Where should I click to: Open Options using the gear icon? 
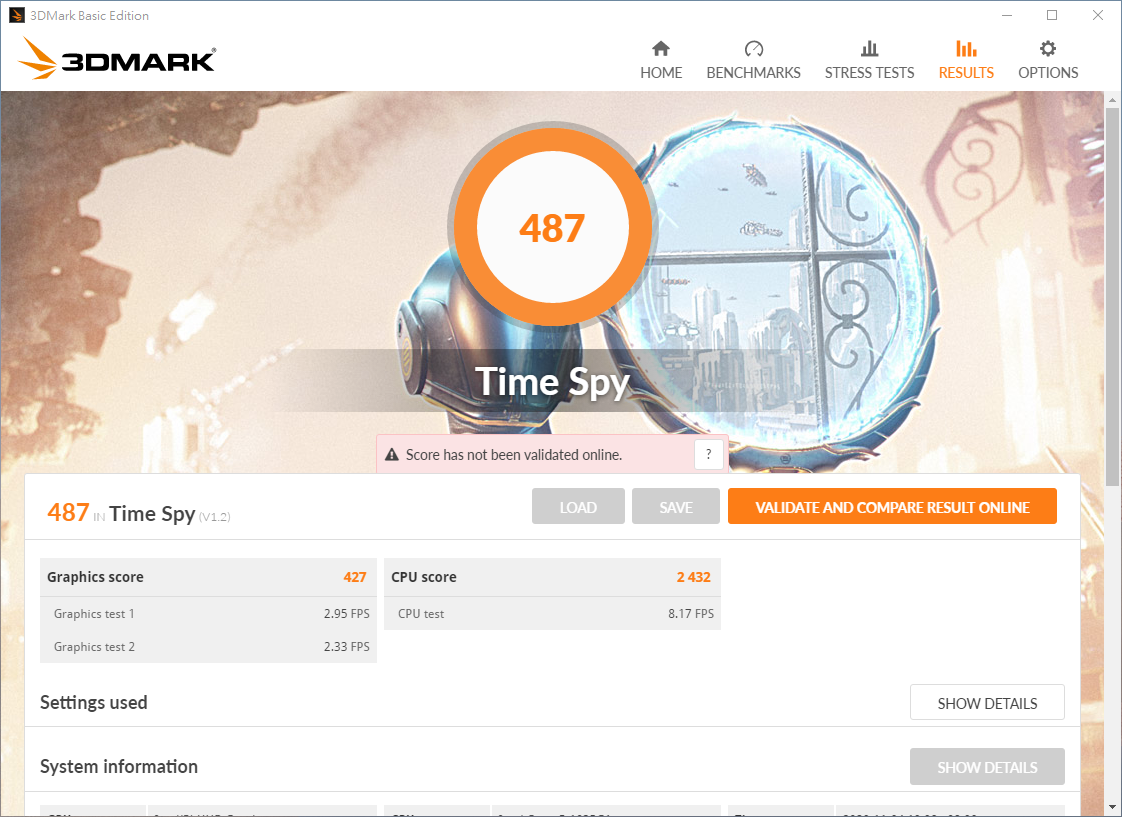click(x=1047, y=49)
